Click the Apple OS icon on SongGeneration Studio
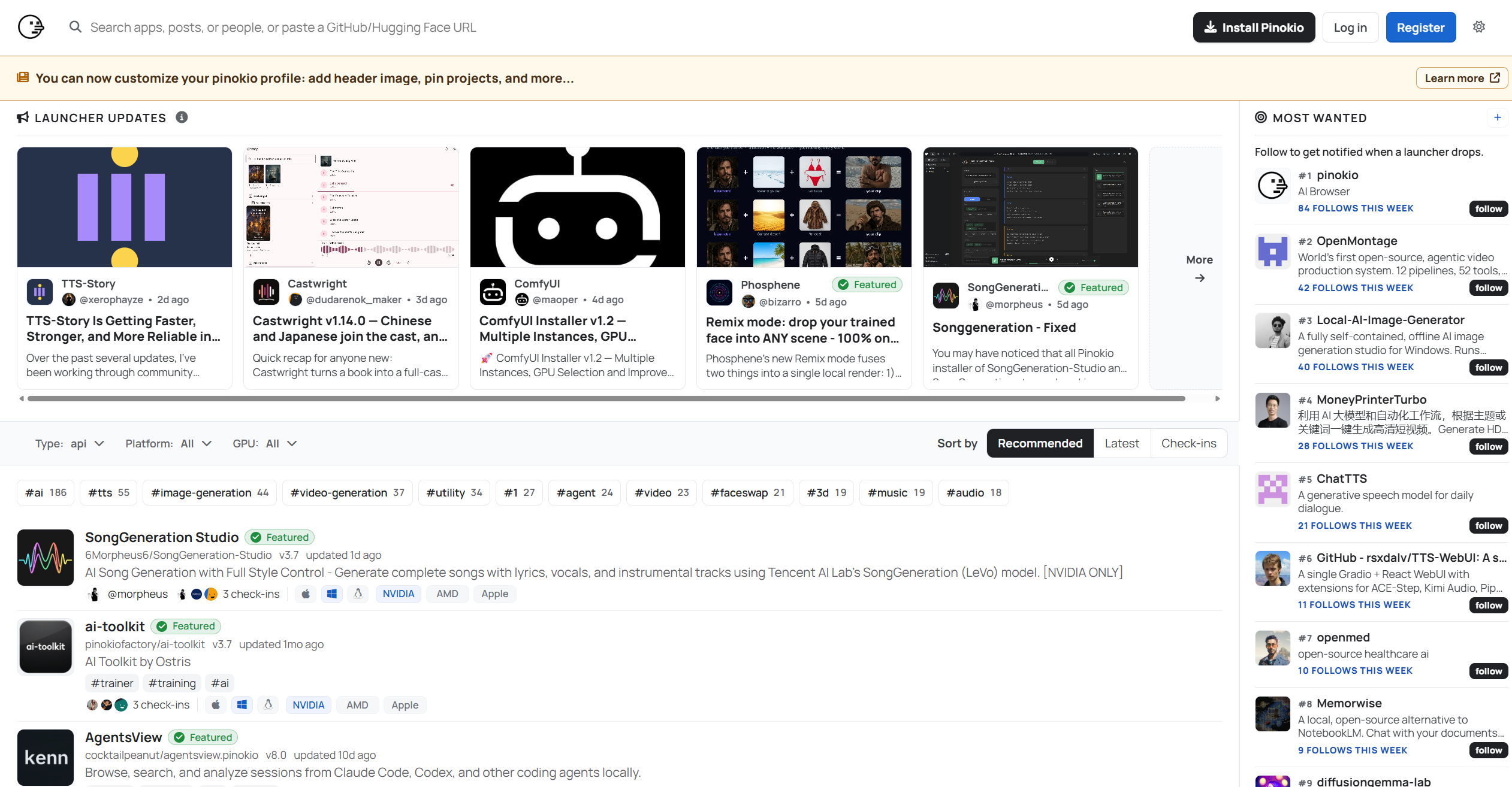Viewport: 1512px width, 787px height. pyautogui.click(x=306, y=594)
